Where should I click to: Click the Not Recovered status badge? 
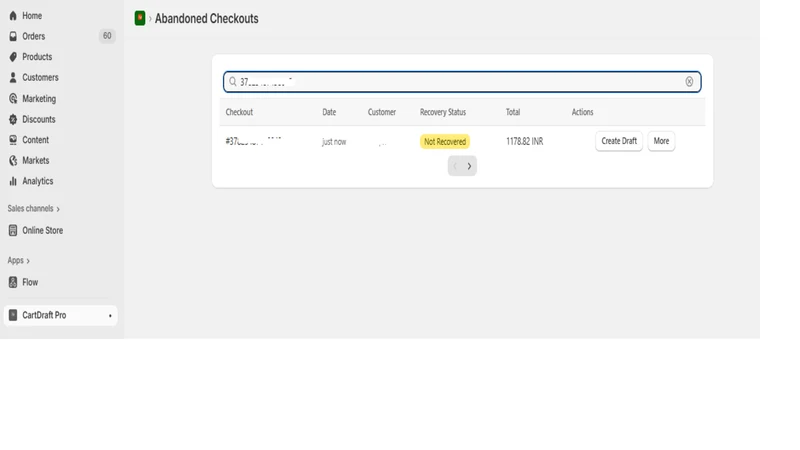(x=445, y=142)
